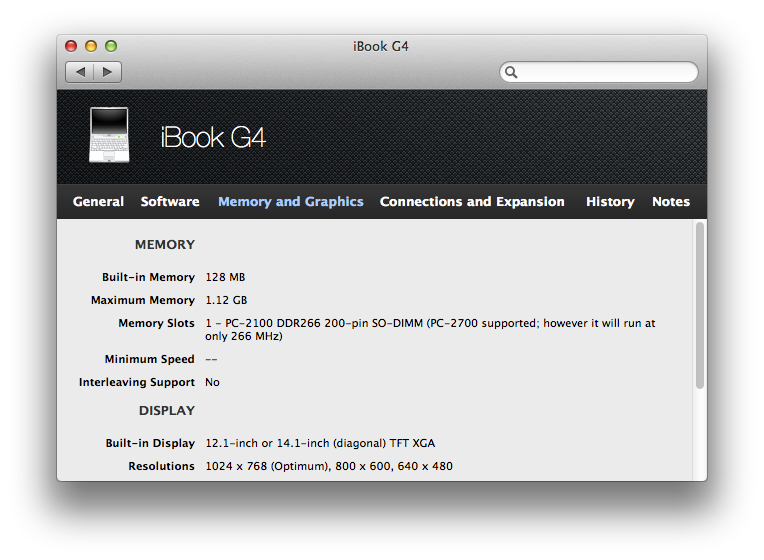Click the forward navigation arrow
The width and height of the screenshot is (764, 560).
108,72
